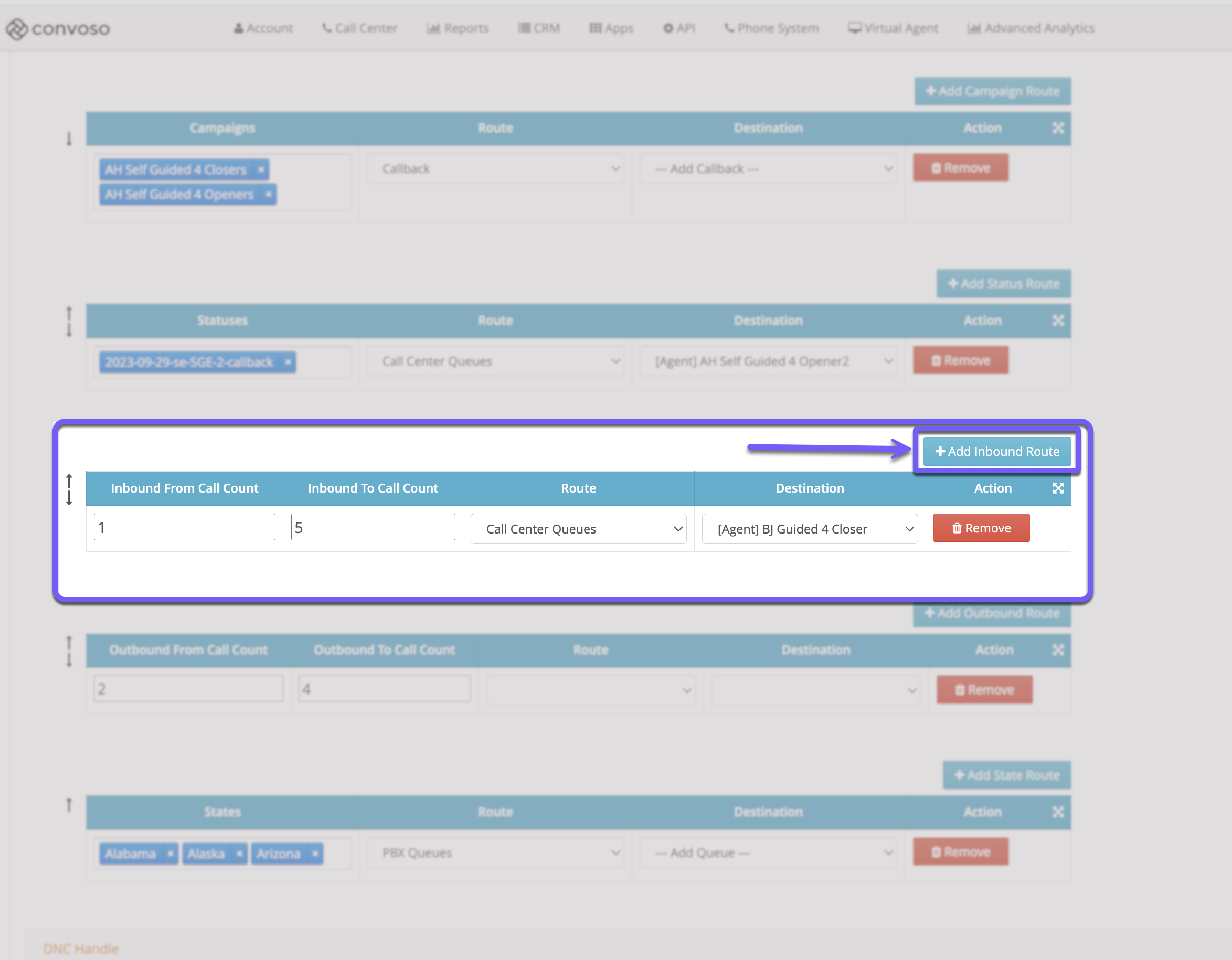The height and width of the screenshot is (960, 1232).
Task: Click Add Inbound Route button
Action: (x=997, y=451)
